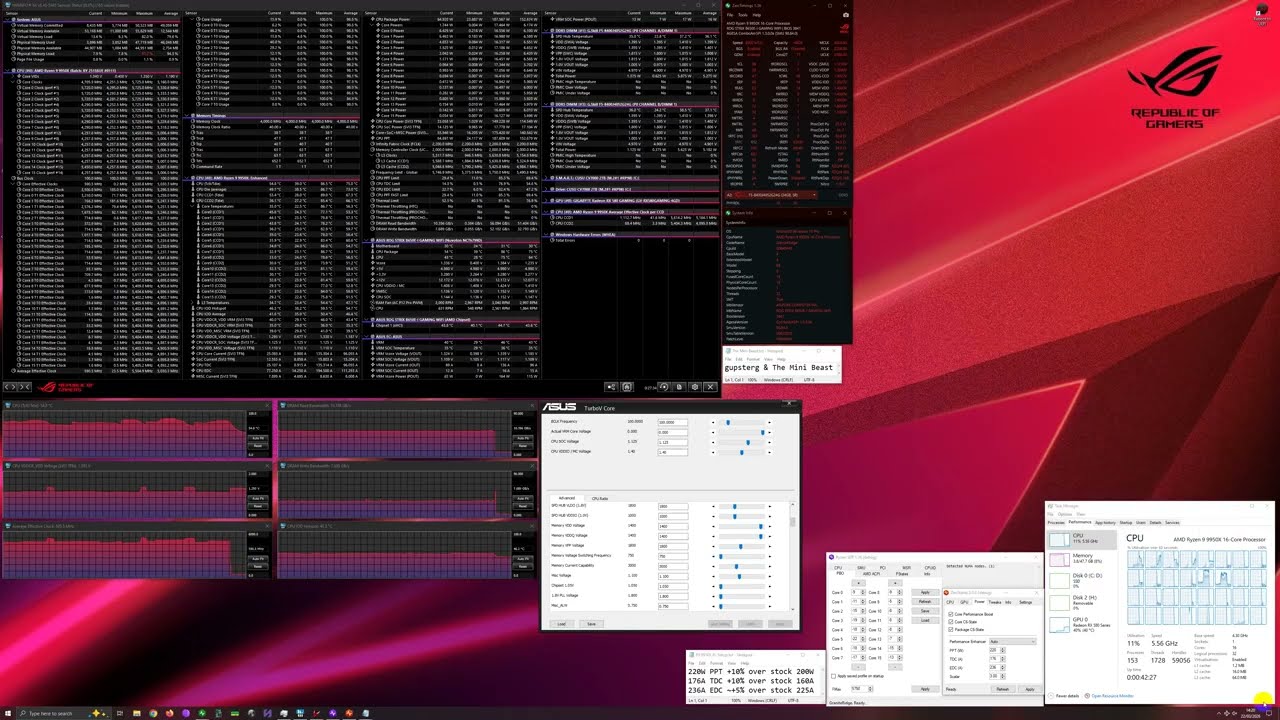
Task: Launch Chrome from the taskbar
Action: point(153,713)
